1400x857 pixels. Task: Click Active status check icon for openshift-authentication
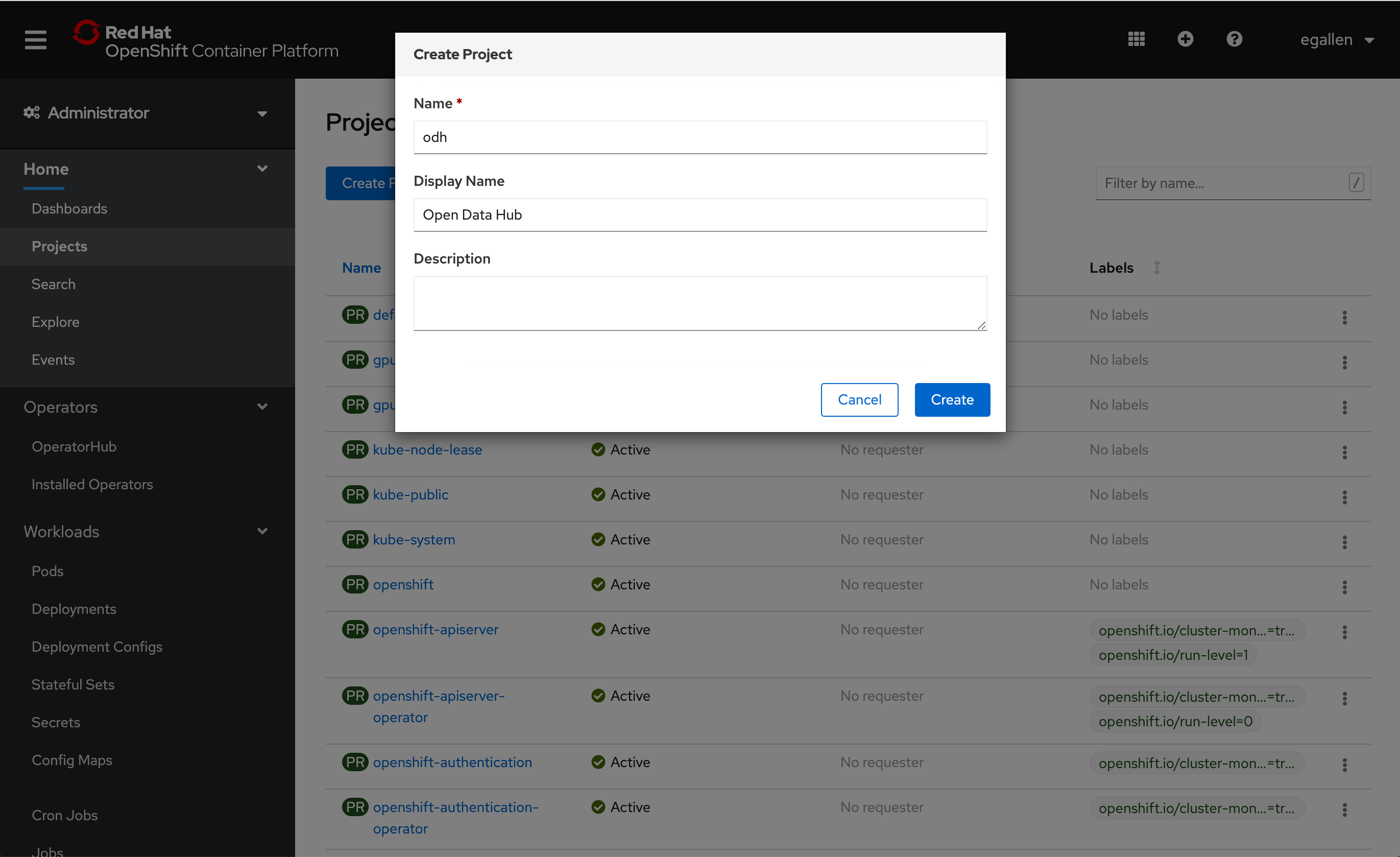pyautogui.click(x=598, y=762)
